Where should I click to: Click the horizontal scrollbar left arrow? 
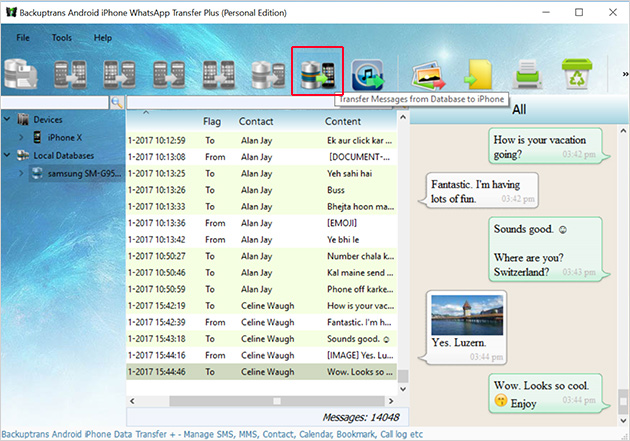[132, 401]
